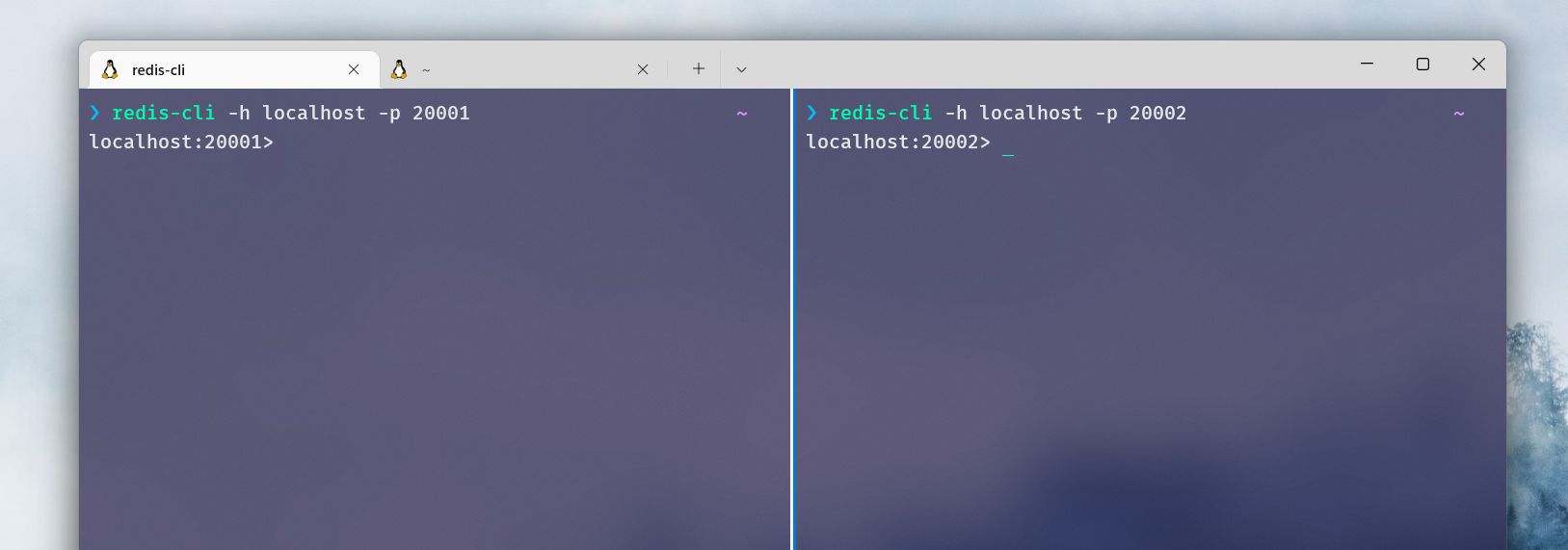The height and width of the screenshot is (550, 1568).
Task: Click the tilde directory indicator in right pane
Action: coord(1459,114)
